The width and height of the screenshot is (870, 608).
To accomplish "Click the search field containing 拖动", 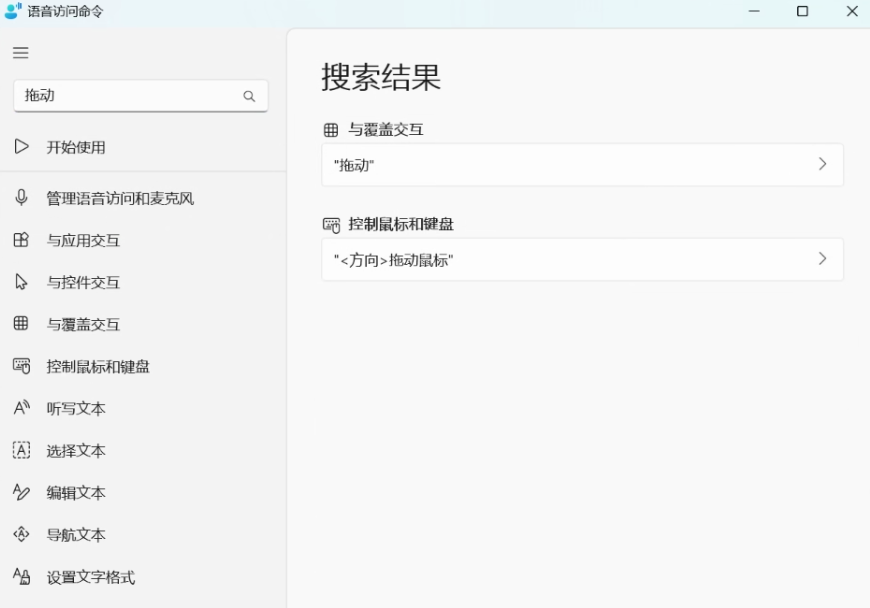I will pyautogui.click(x=141, y=95).
